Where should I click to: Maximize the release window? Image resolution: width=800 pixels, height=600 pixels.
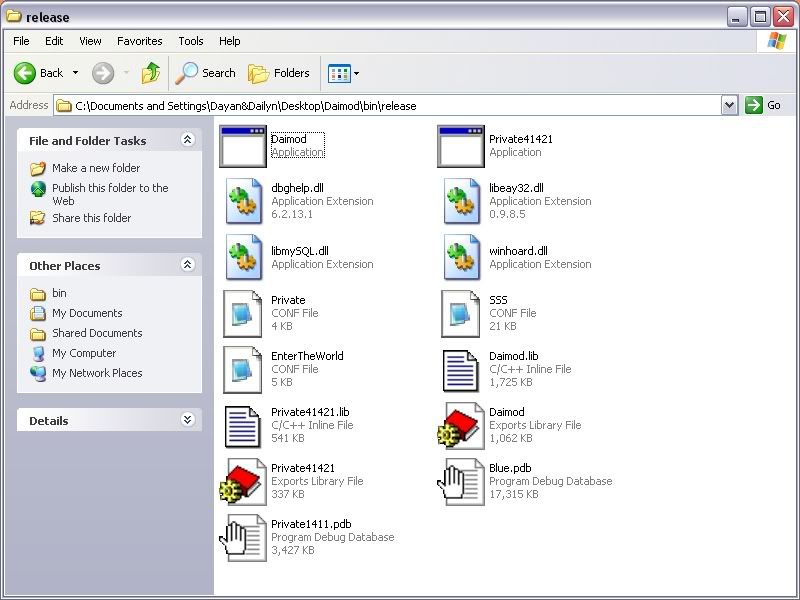pos(760,17)
